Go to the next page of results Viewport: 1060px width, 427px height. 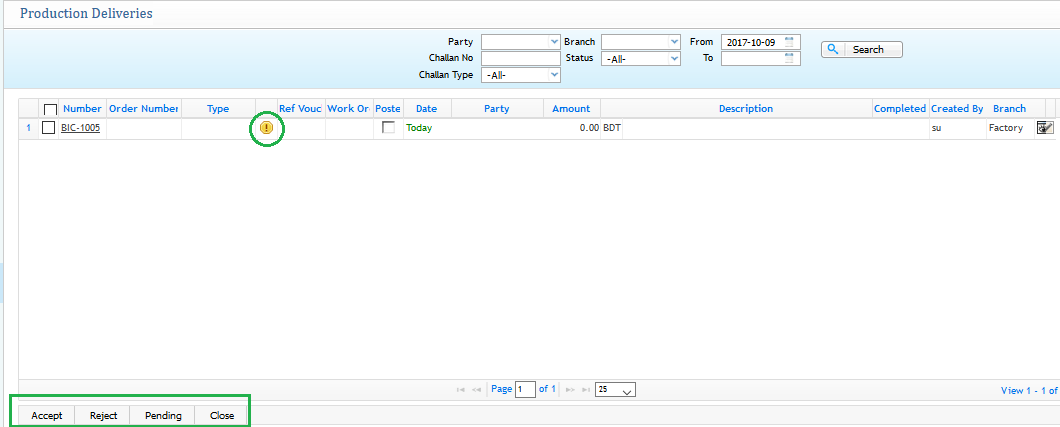[x=569, y=389]
